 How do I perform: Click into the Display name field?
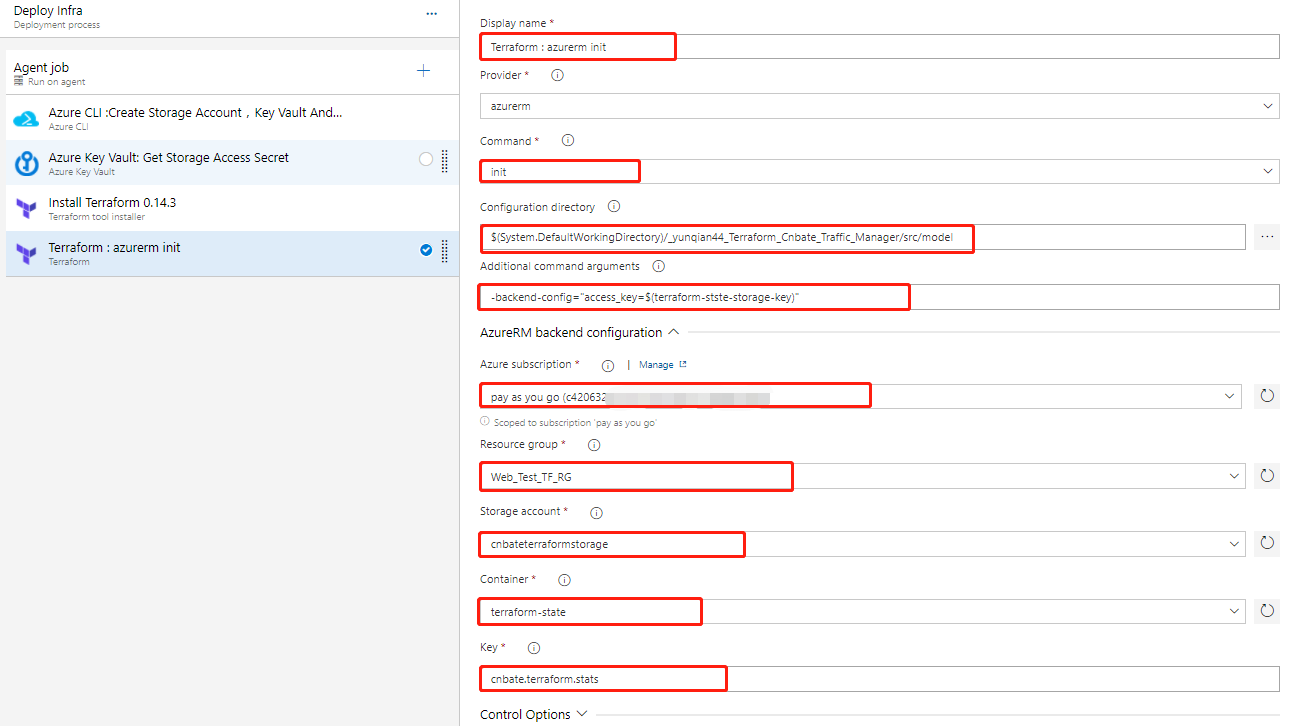click(880, 47)
